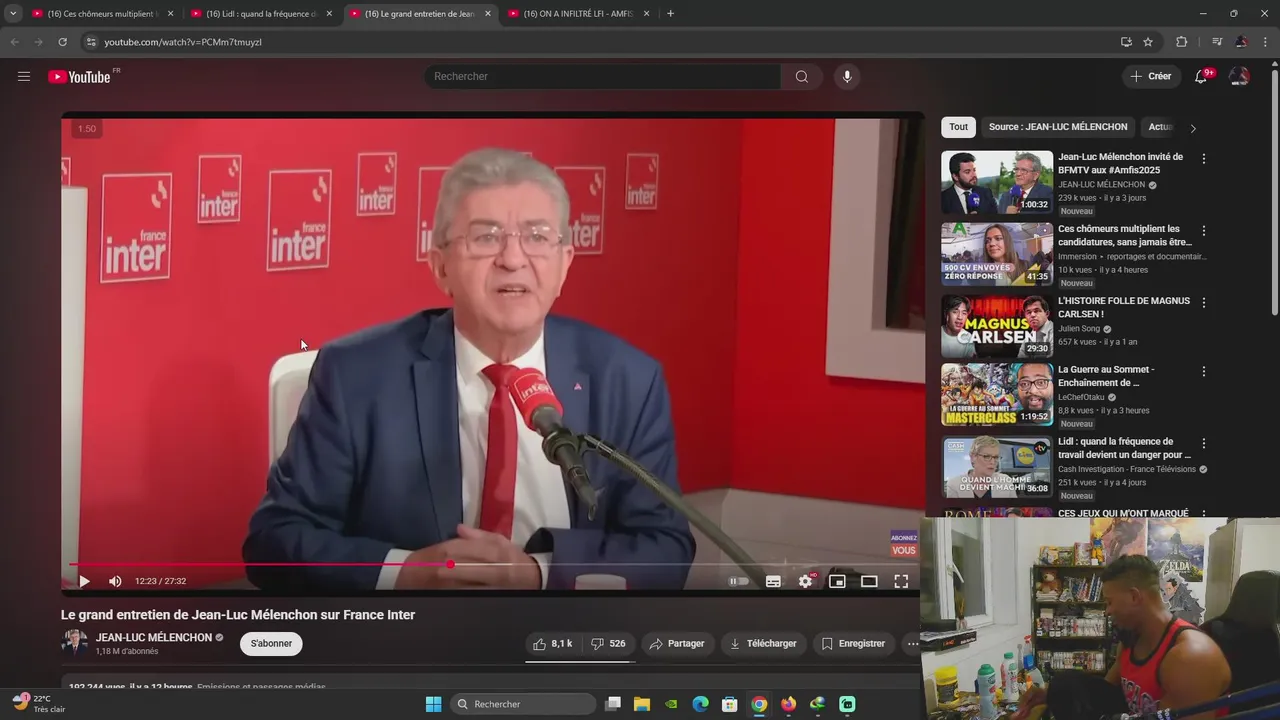Select the Tout filter chip
Image resolution: width=1280 pixels, height=720 pixels.
coord(958,127)
